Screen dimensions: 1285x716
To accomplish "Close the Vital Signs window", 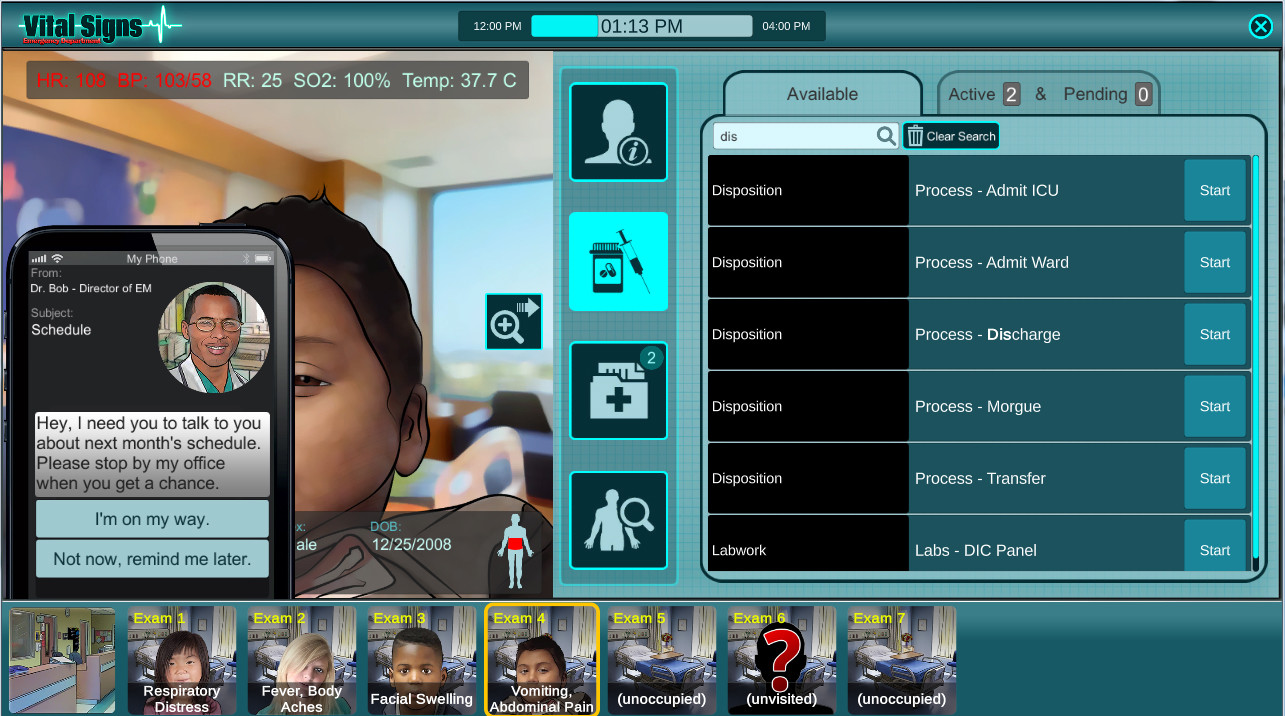I will click(x=1261, y=27).
